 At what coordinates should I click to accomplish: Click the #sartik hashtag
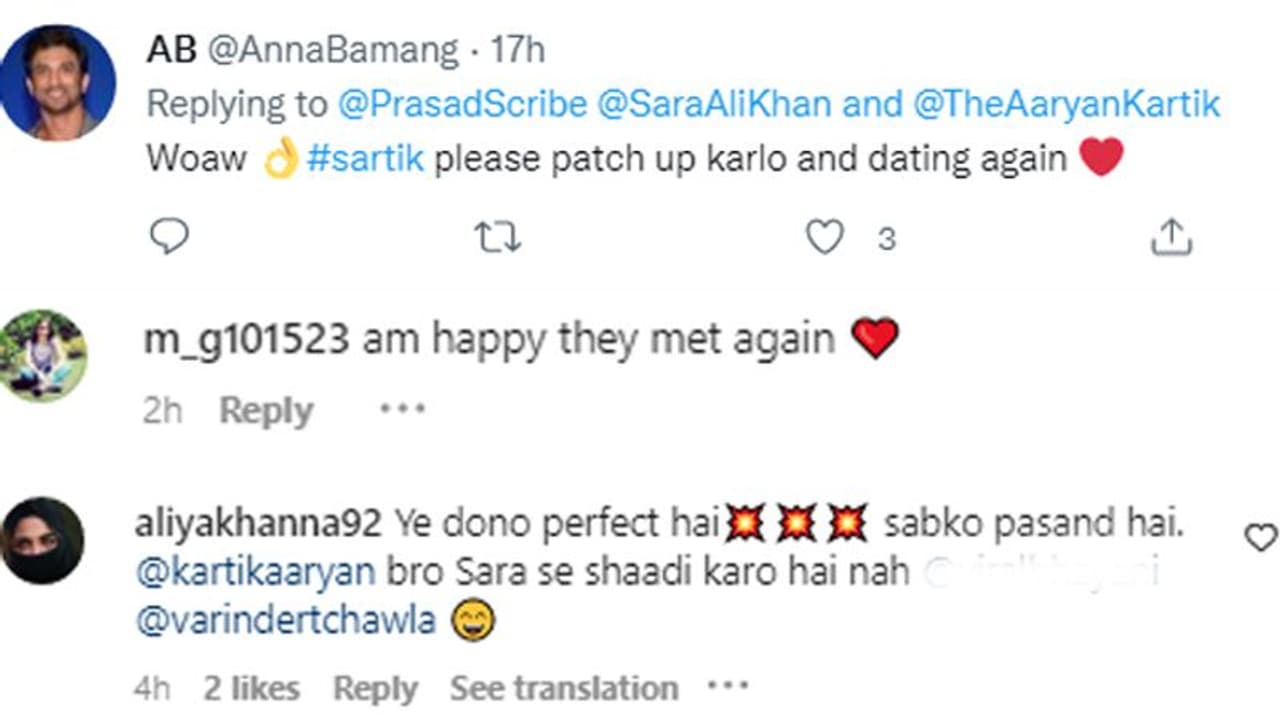365,159
